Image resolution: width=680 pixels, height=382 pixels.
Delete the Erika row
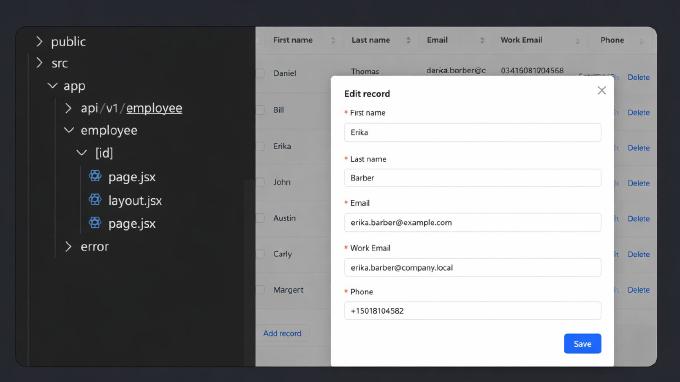coord(638,148)
